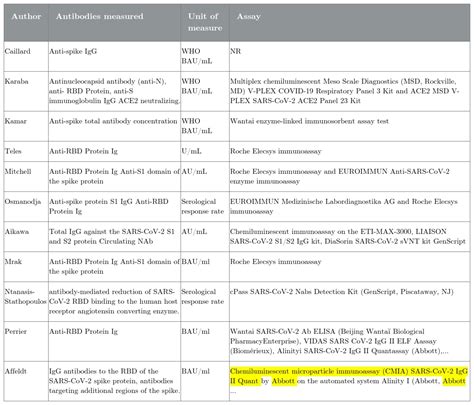Viewport: 474px width, 405px height.
Task: Click 'AU/mL' unit in Mitchell row
Action: pyautogui.click(x=205, y=176)
